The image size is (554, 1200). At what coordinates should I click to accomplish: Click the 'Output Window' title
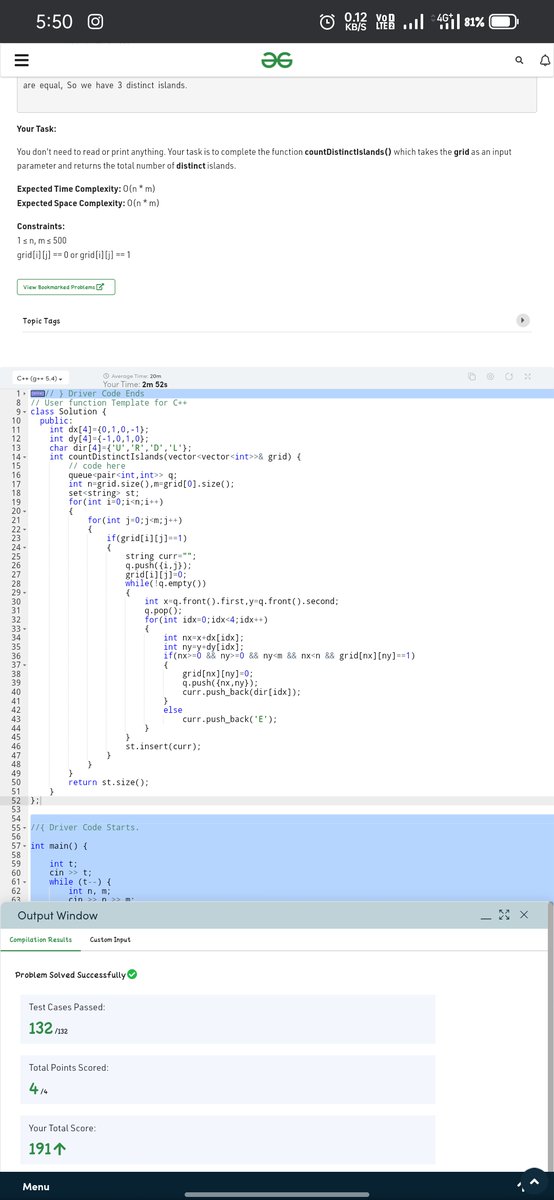pyautogui.click(x=58, y=915)
